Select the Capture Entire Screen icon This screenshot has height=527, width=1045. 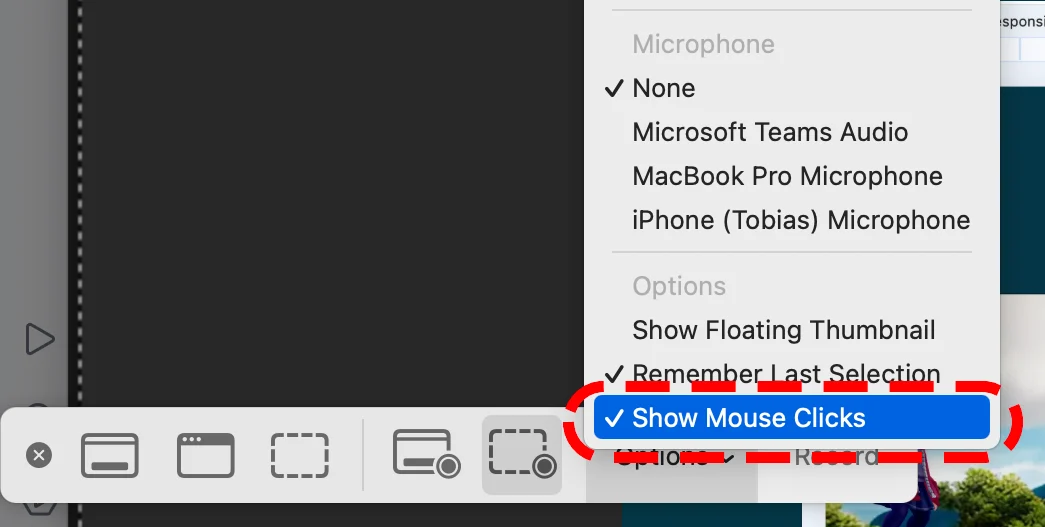coord(110,455)
